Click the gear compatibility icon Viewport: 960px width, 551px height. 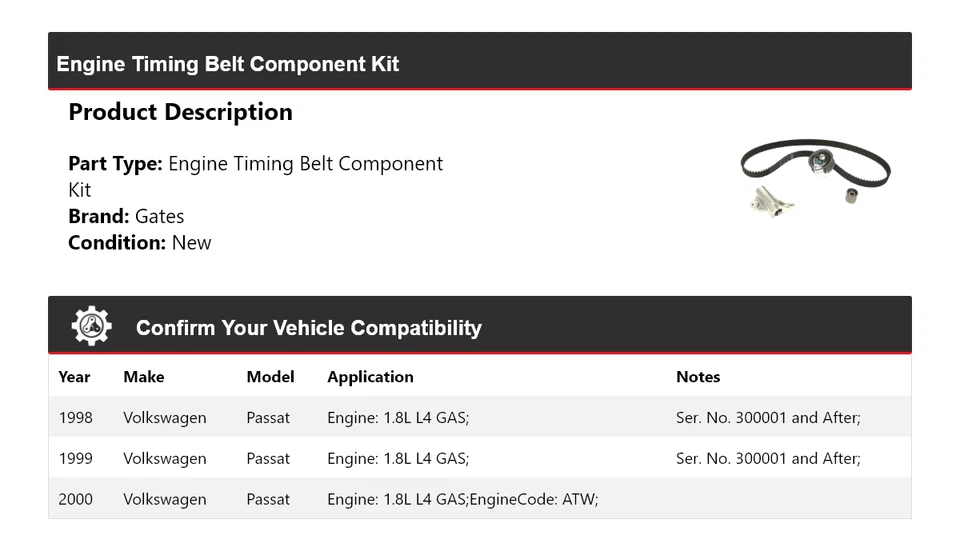point(91,327)
